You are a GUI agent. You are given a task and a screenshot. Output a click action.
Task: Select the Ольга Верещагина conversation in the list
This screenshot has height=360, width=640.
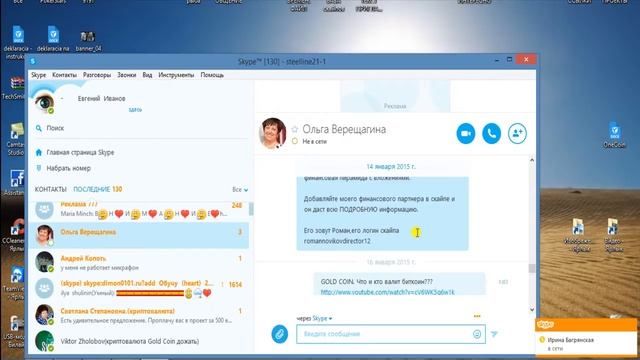pyautogui.click(x=139, y=236)
